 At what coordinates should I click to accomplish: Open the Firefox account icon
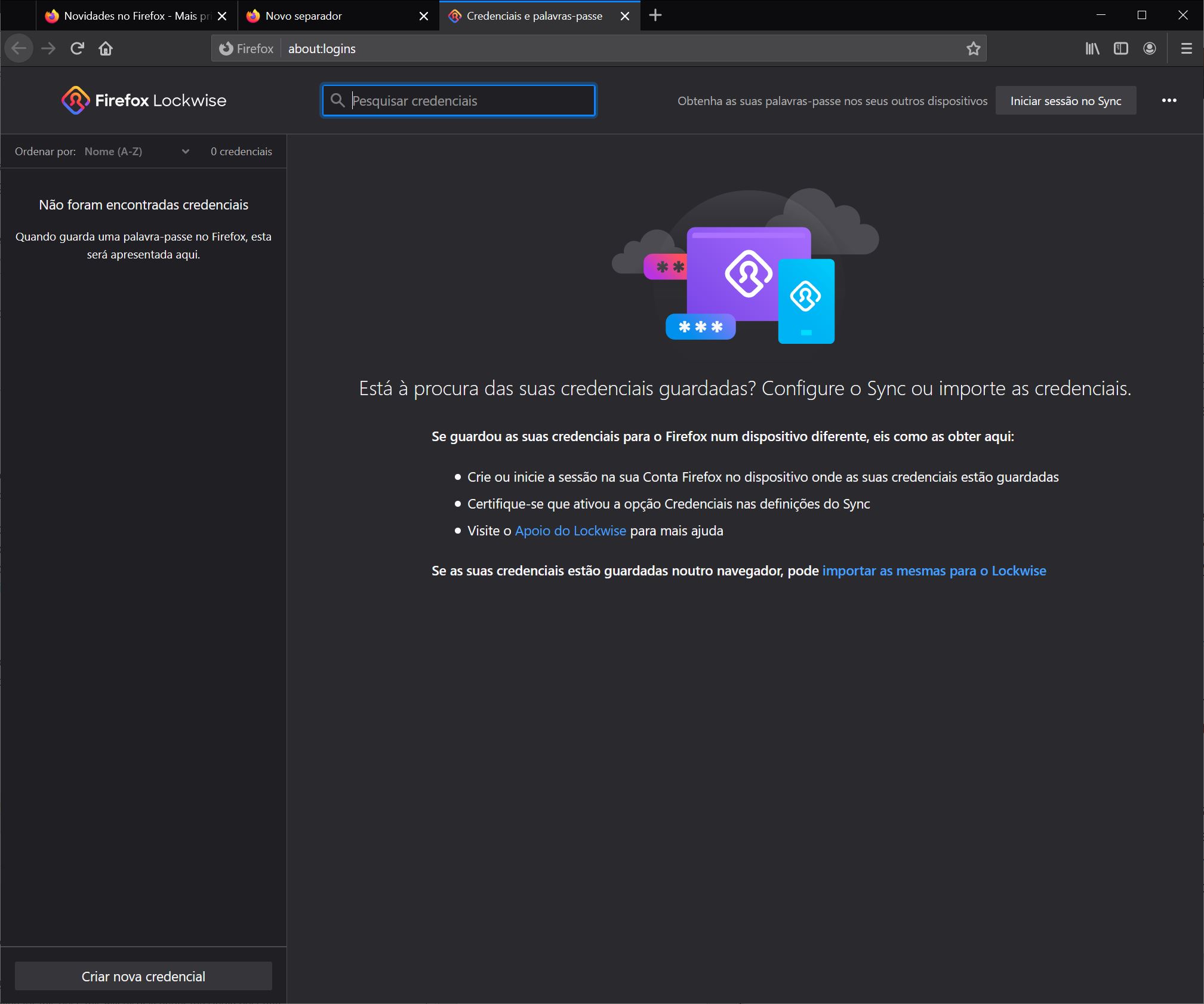click(1149, 48)
